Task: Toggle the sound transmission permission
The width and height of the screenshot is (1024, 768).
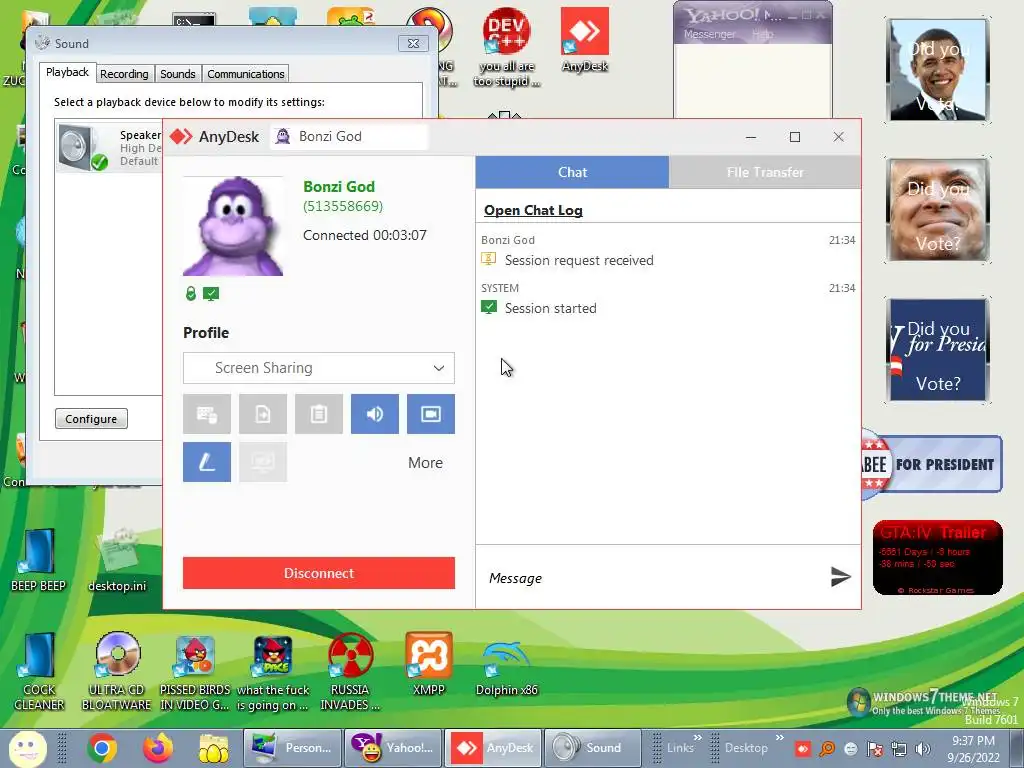Action: coord(375,414)
